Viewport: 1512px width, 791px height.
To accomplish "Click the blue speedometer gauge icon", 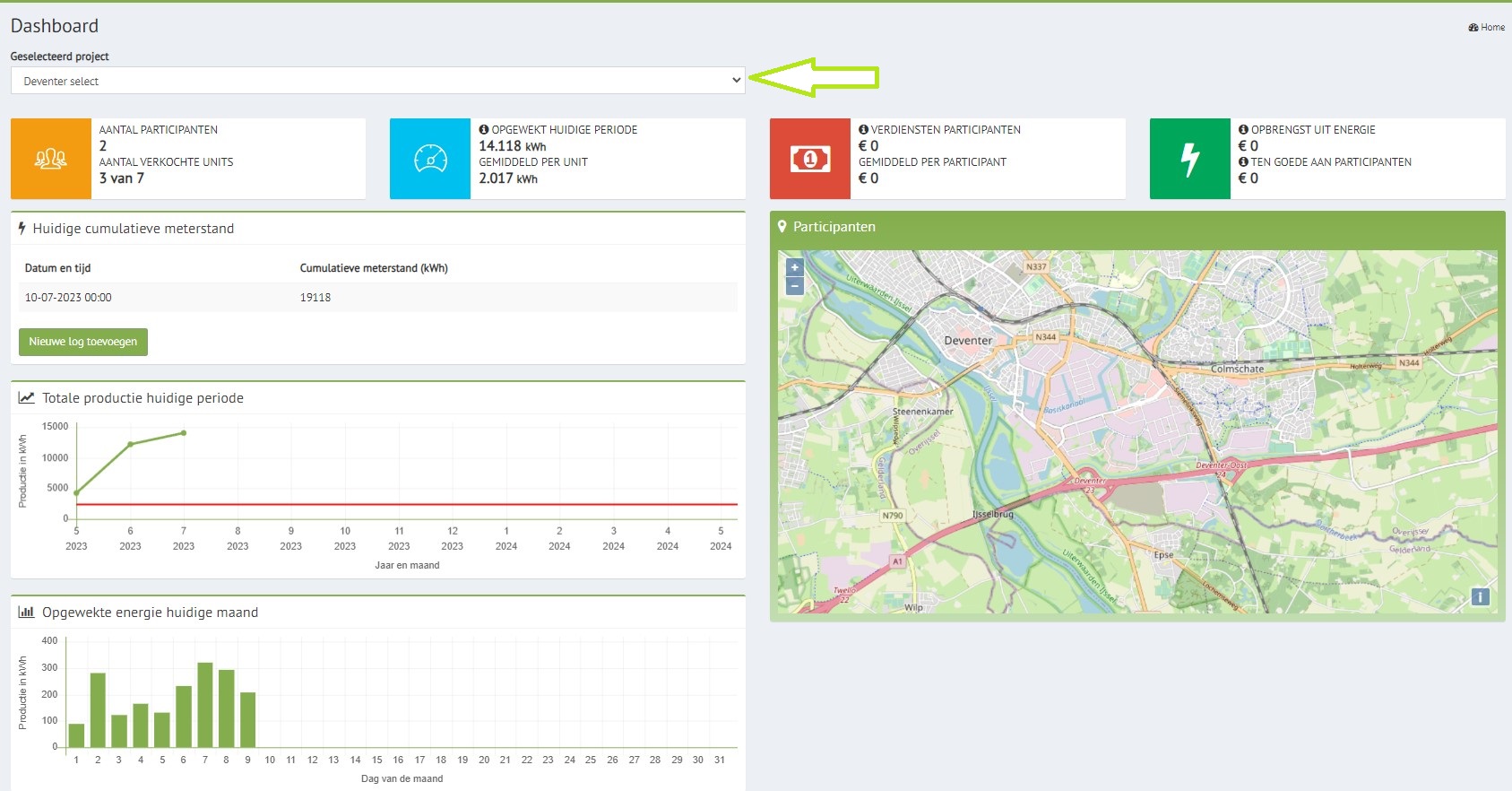I will pos(430,159).
